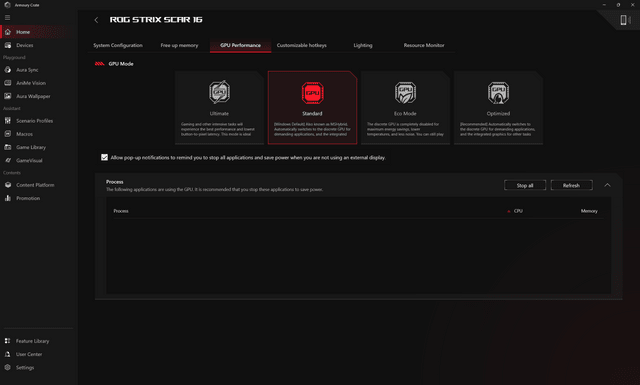Open the Devices label in the sidebar
Image resolution: width=640 pixels, height=385 pixels.
24,45
